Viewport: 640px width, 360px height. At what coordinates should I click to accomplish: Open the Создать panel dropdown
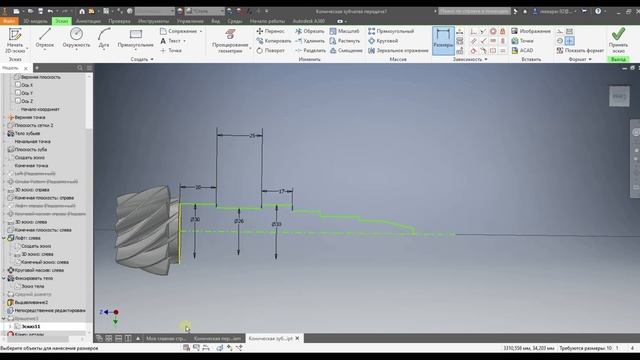142,60
